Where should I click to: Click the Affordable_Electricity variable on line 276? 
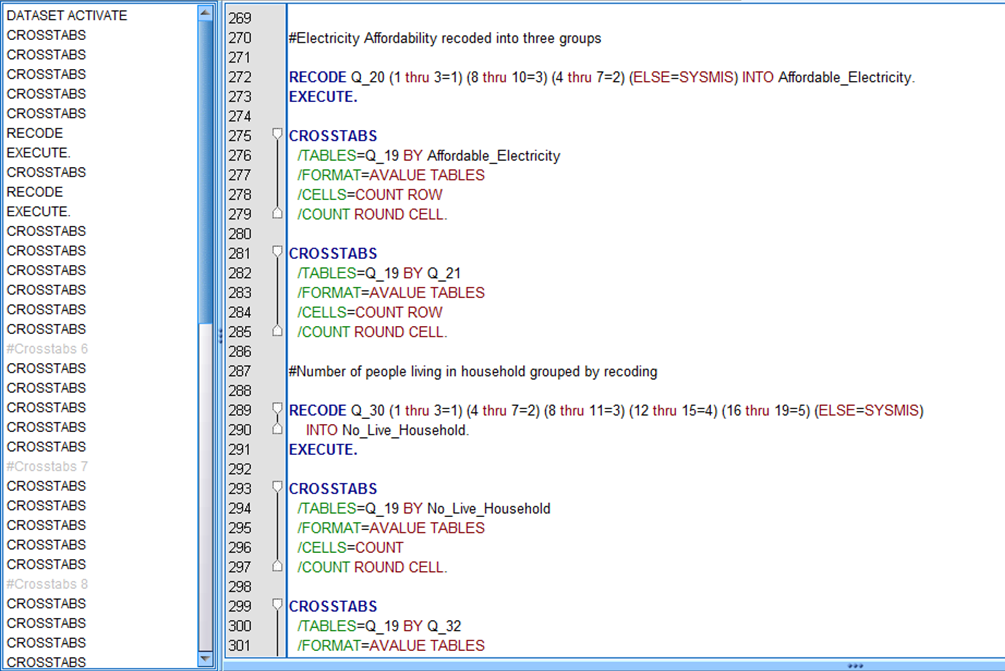pyautogui.click(x=493, y=156)
